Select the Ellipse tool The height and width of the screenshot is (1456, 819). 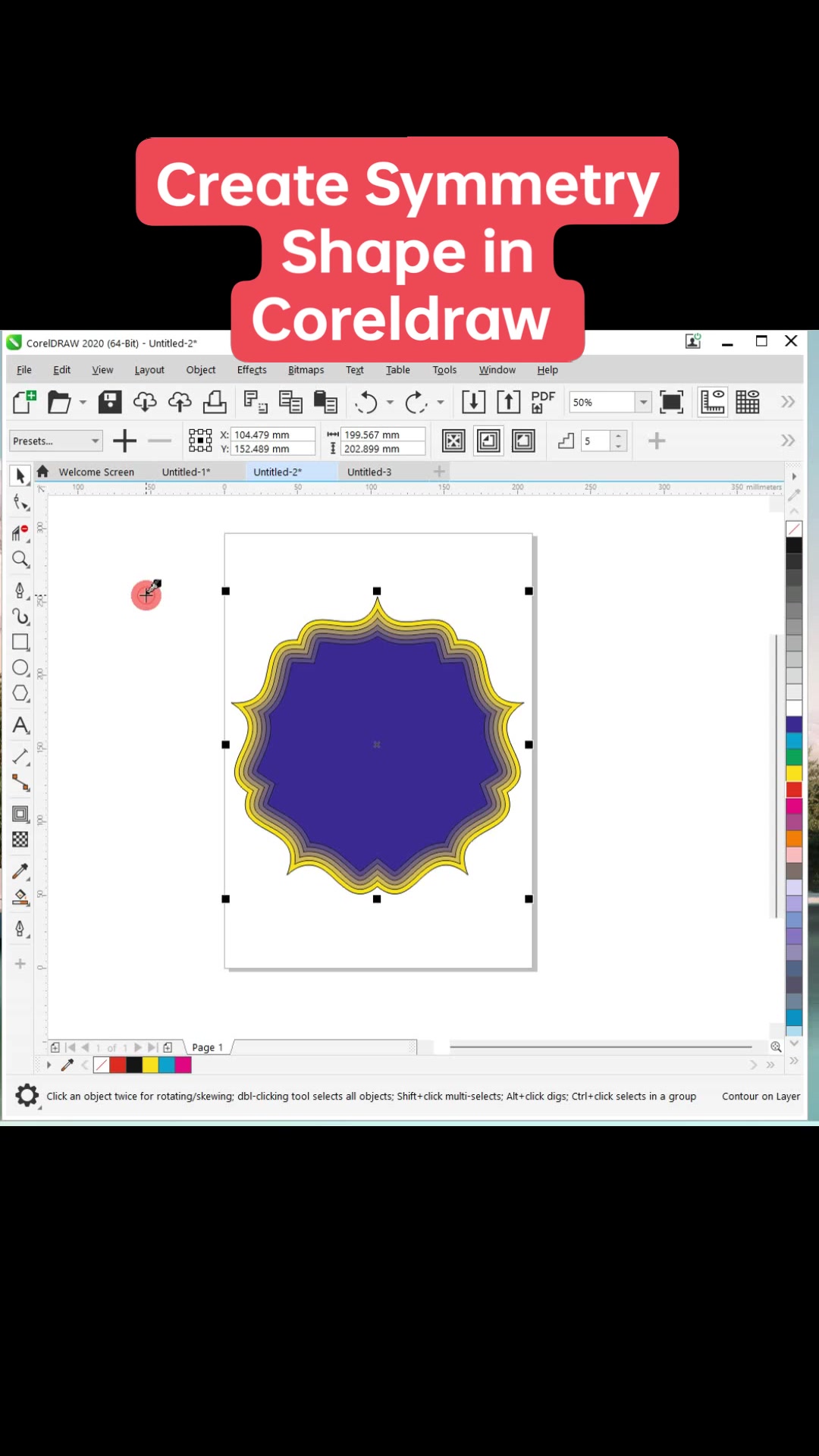[x=20, y=668]
